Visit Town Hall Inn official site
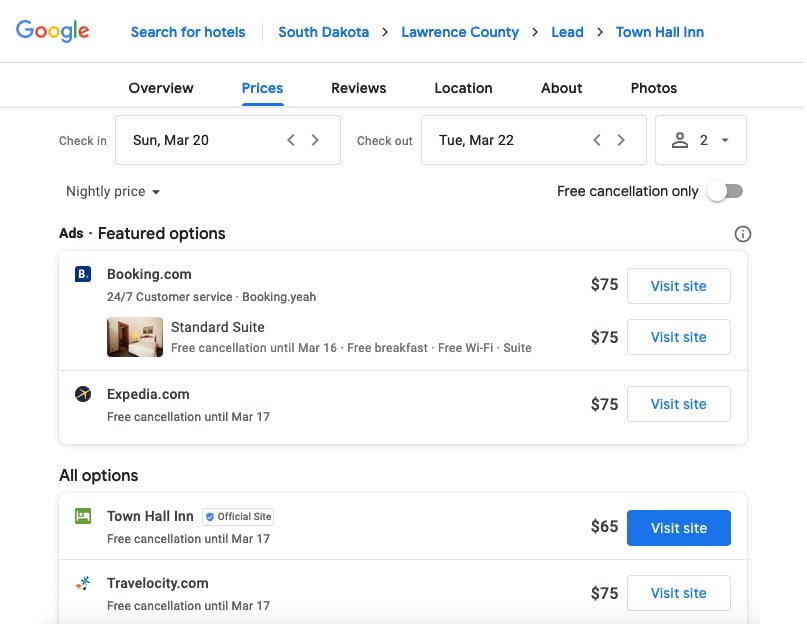The image size is (807, 624). tap(678, 528)
